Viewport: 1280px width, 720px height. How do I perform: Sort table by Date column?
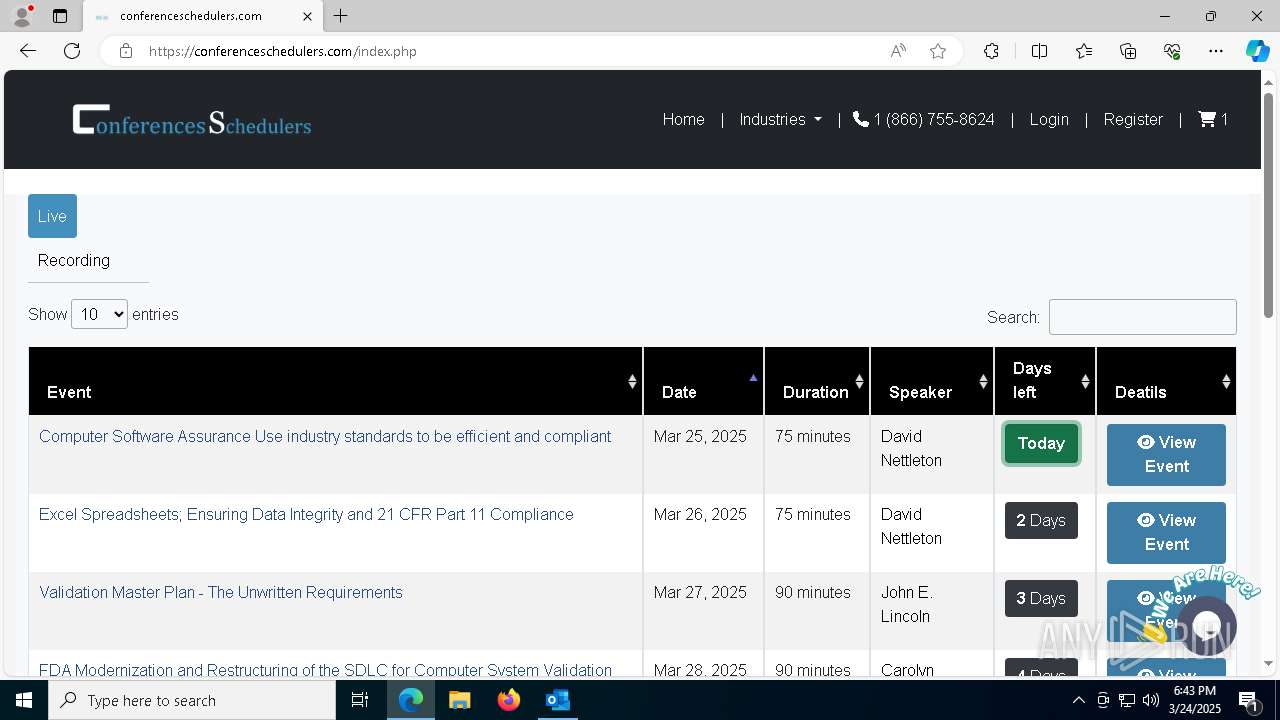pyautogui.click(x=703, y=381)
